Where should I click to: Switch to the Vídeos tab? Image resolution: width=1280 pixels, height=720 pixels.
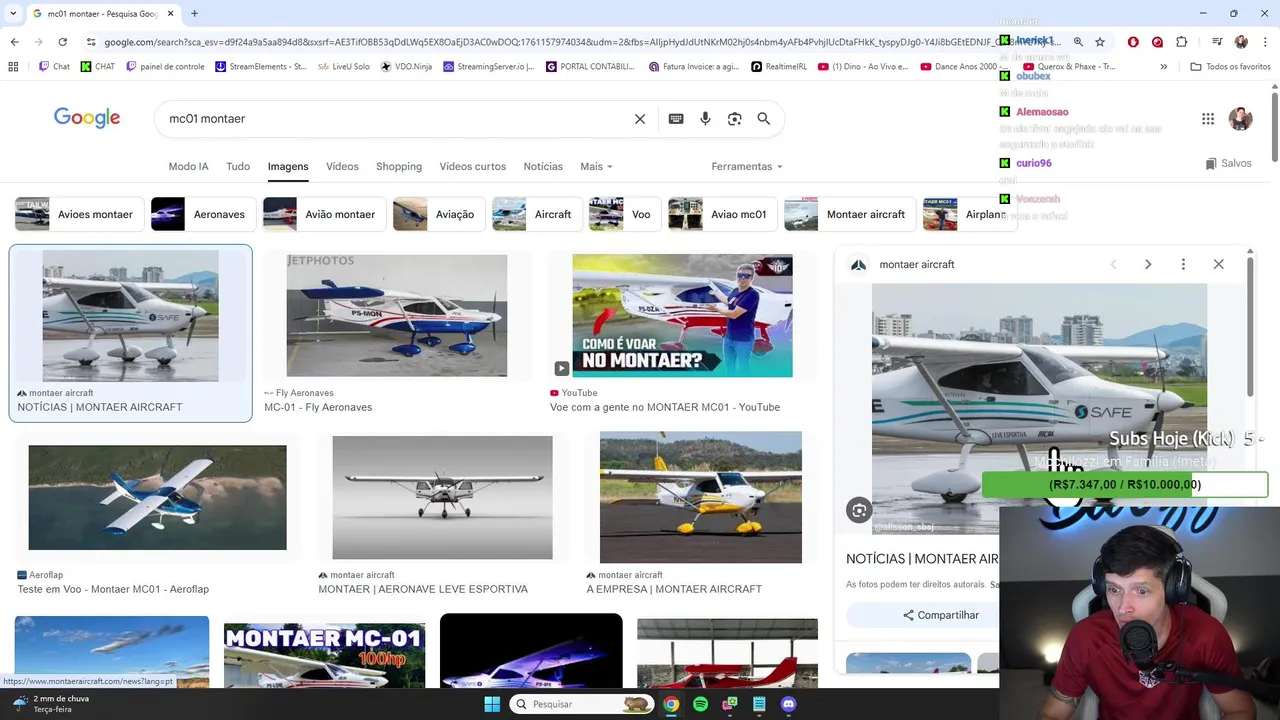[x=342, y=167]
